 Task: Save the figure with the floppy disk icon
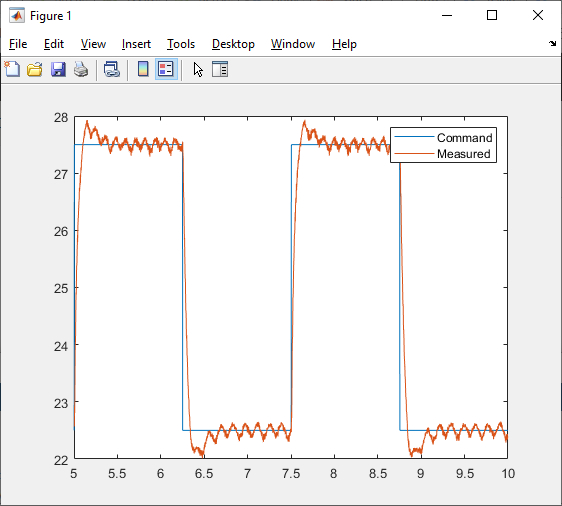click(58, 69)
